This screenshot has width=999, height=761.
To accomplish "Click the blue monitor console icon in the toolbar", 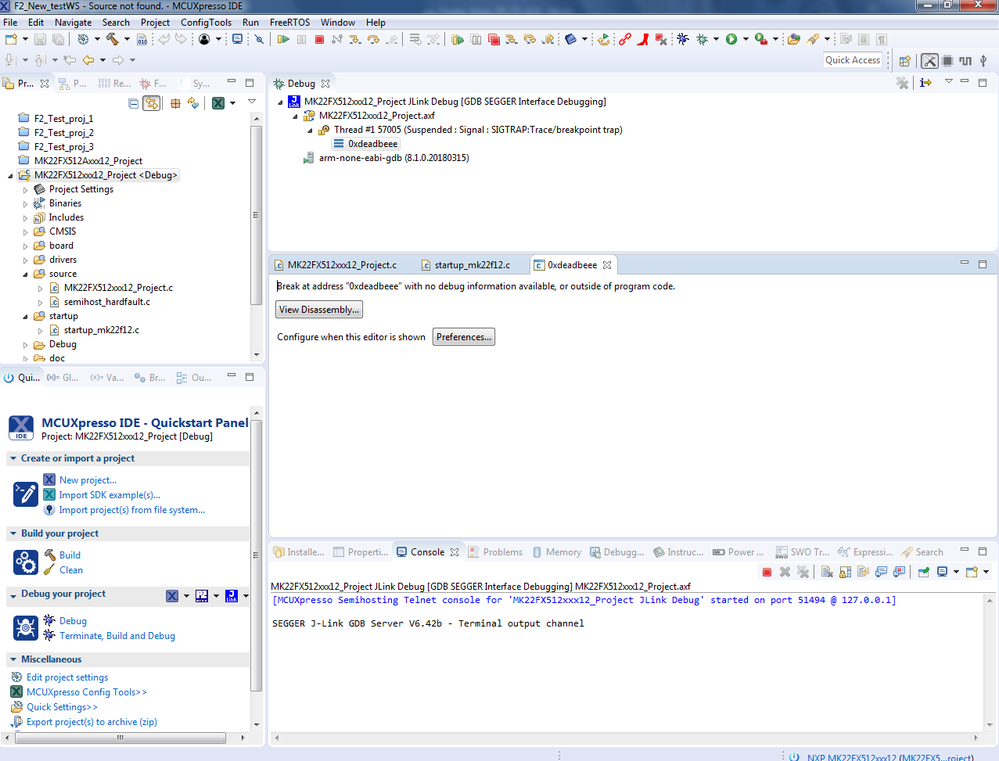I will (x=237, y=40).
